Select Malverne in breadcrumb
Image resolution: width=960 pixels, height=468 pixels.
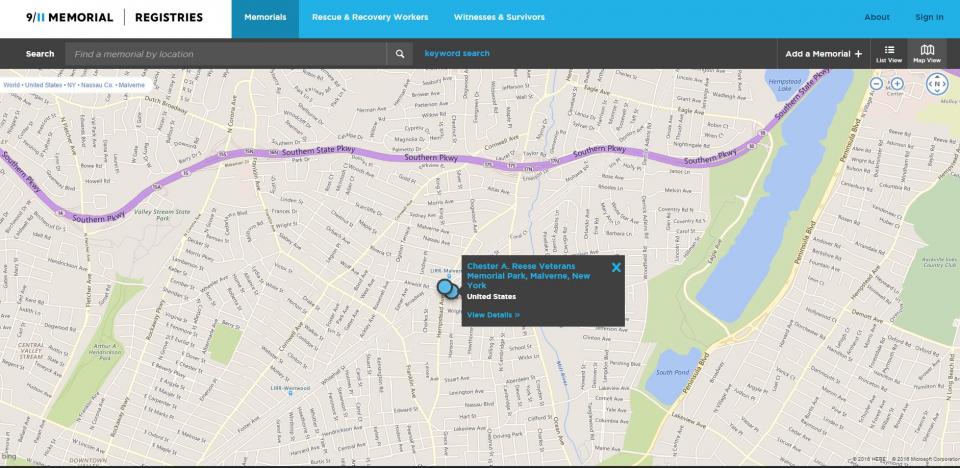(x=132, y=85)
